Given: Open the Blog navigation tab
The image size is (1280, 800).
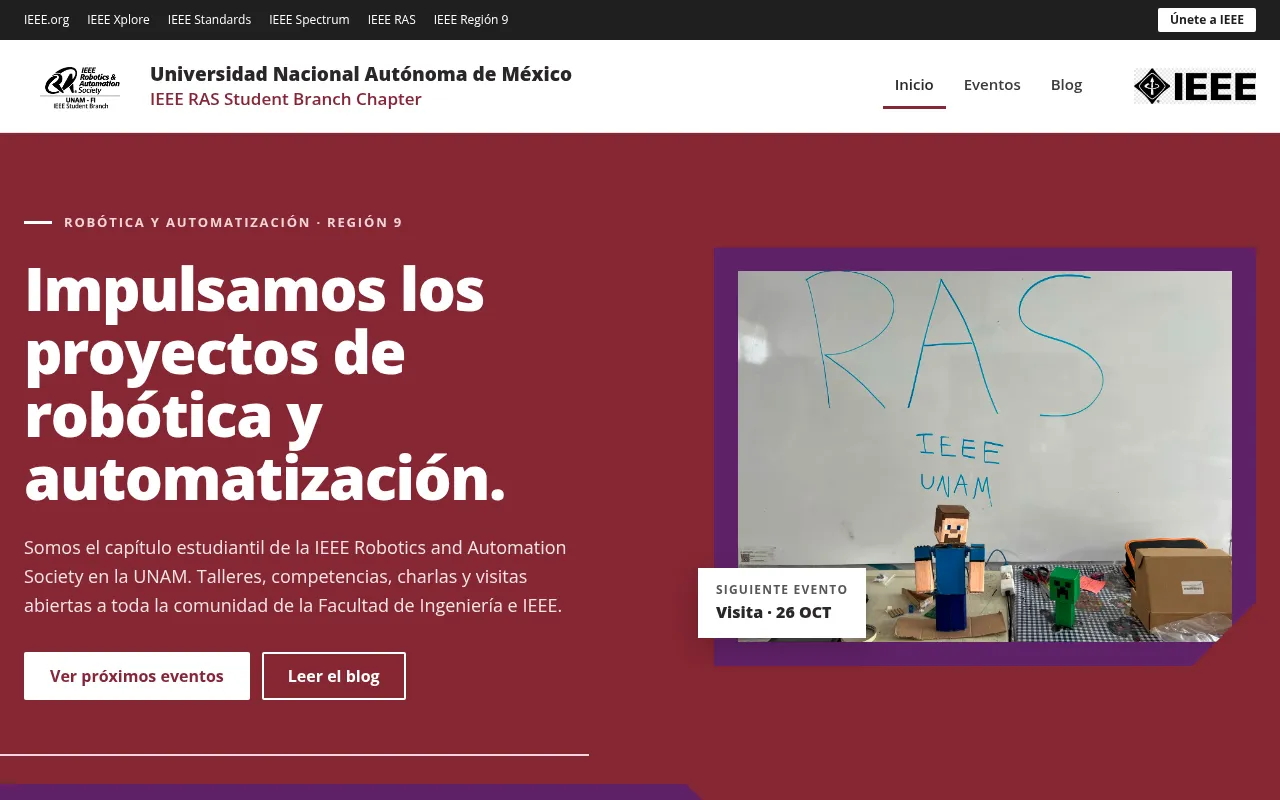Looking at the screenshot, I should click(1066, 85).
